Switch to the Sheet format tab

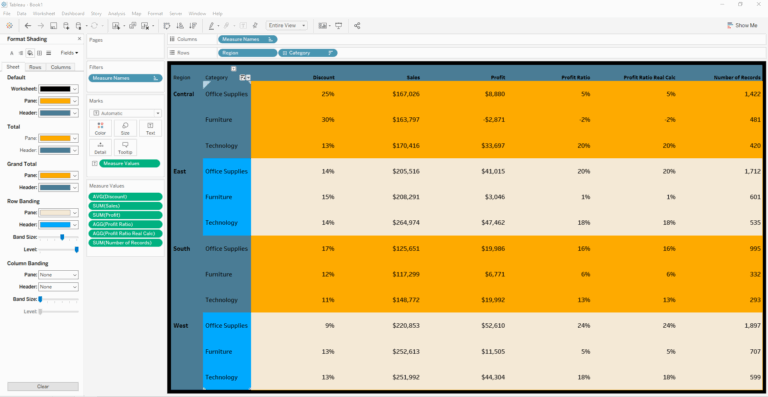[13, 67]
